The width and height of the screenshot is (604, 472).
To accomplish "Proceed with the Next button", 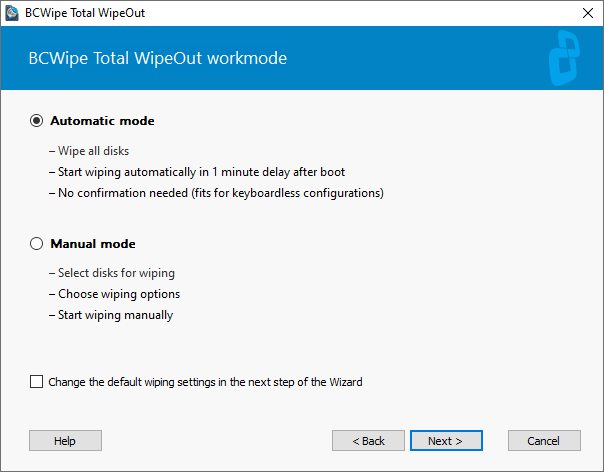I will point(446,440).
